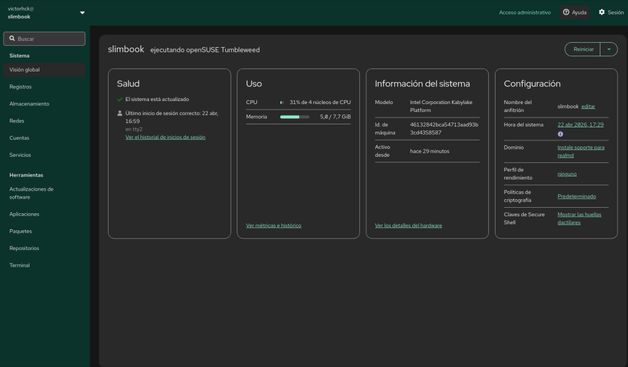628x367 pixels.
Task: Focus the Buscar search field
Action: point(44,39)
